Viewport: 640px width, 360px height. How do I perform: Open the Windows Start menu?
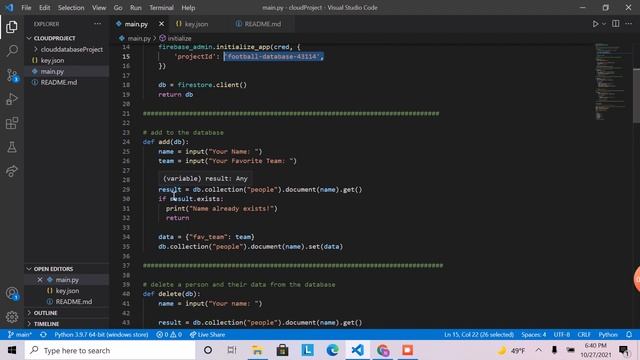12,350
